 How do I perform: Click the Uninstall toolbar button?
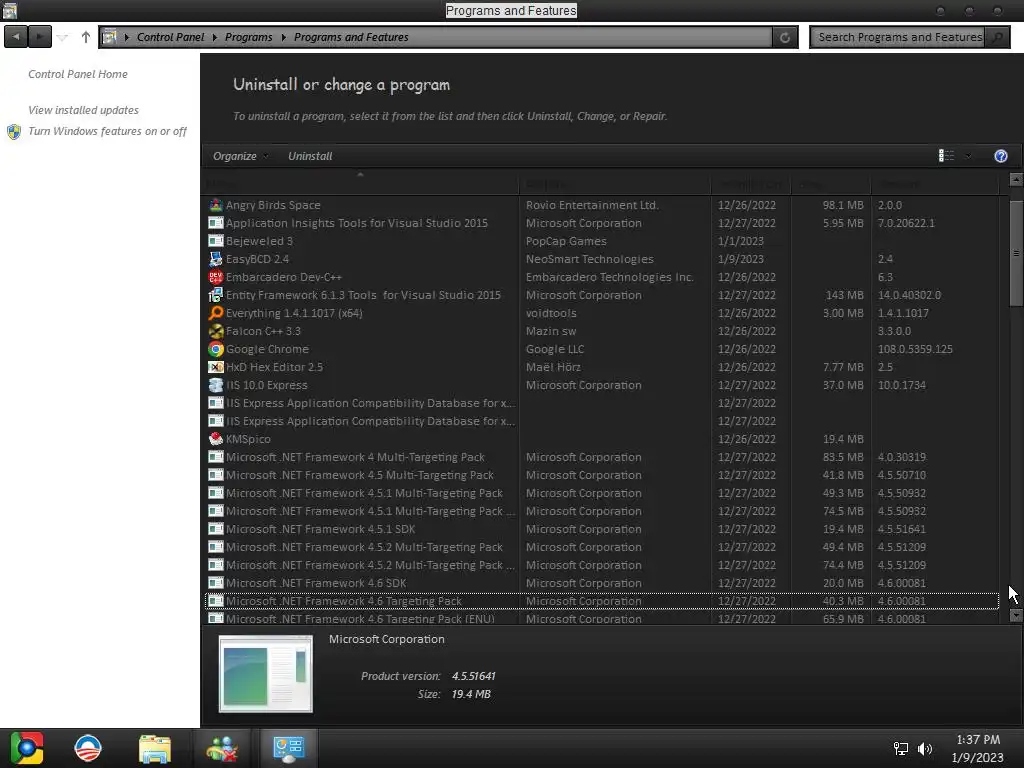[x=310, y=156]
